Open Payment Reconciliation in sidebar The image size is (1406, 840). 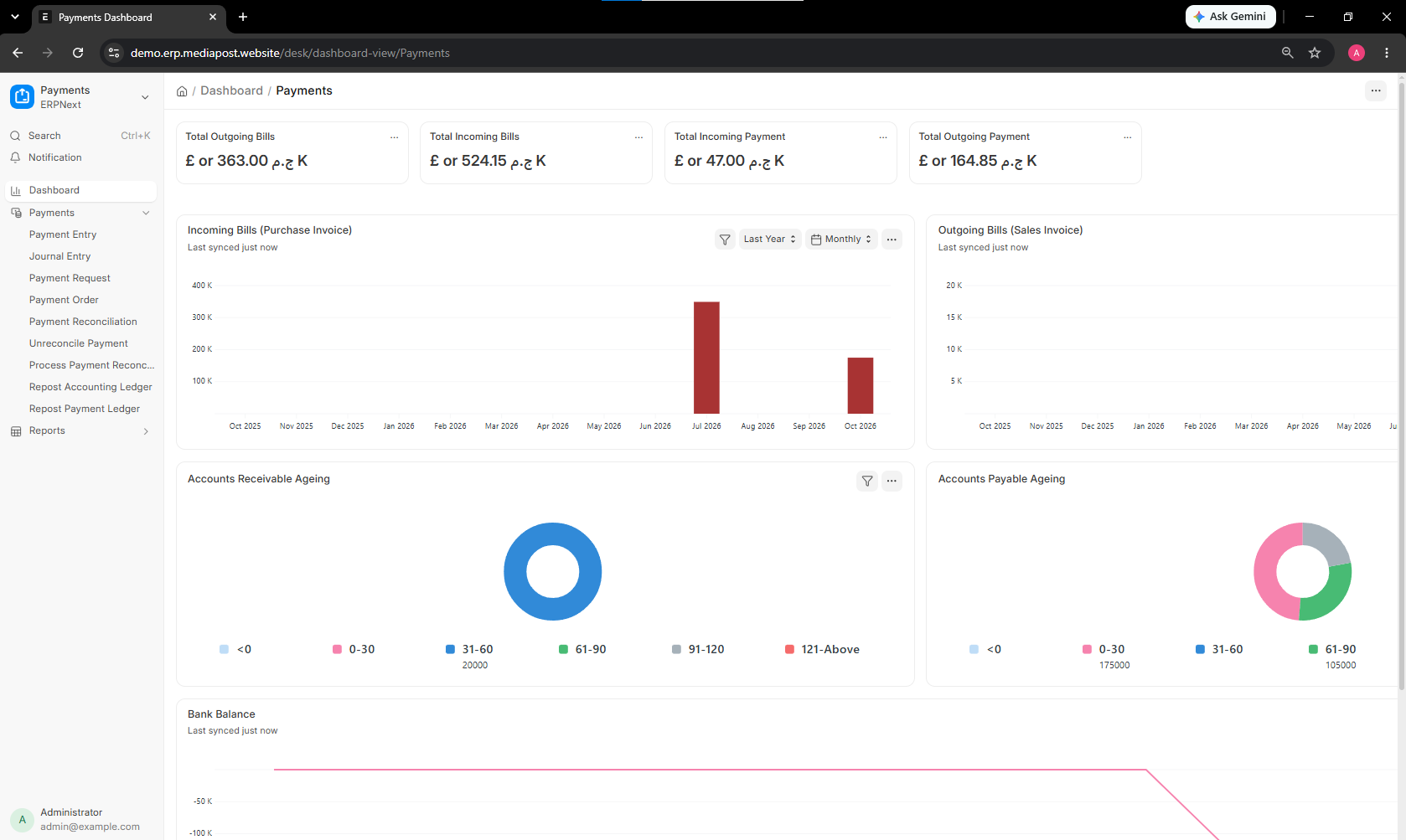(x=83, y=322)
